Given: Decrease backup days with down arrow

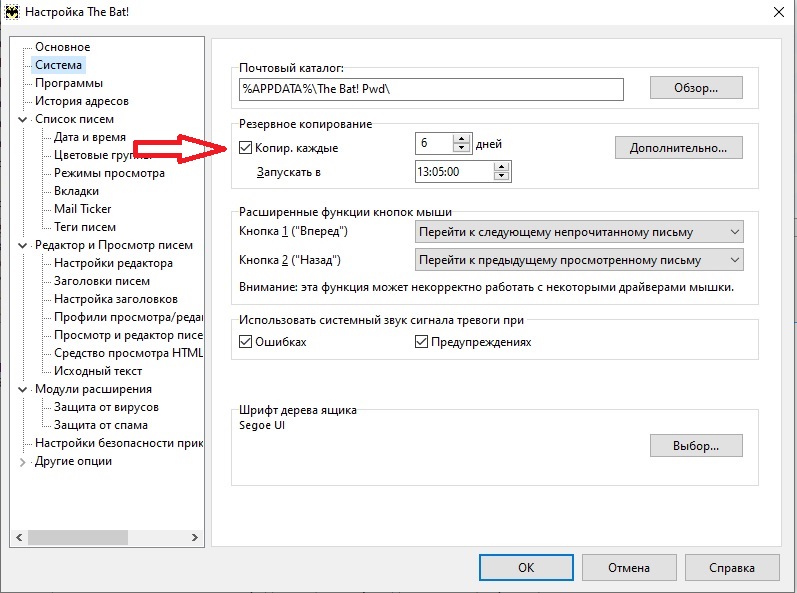Looking at the screenshot, I should (x=462, y=148).
